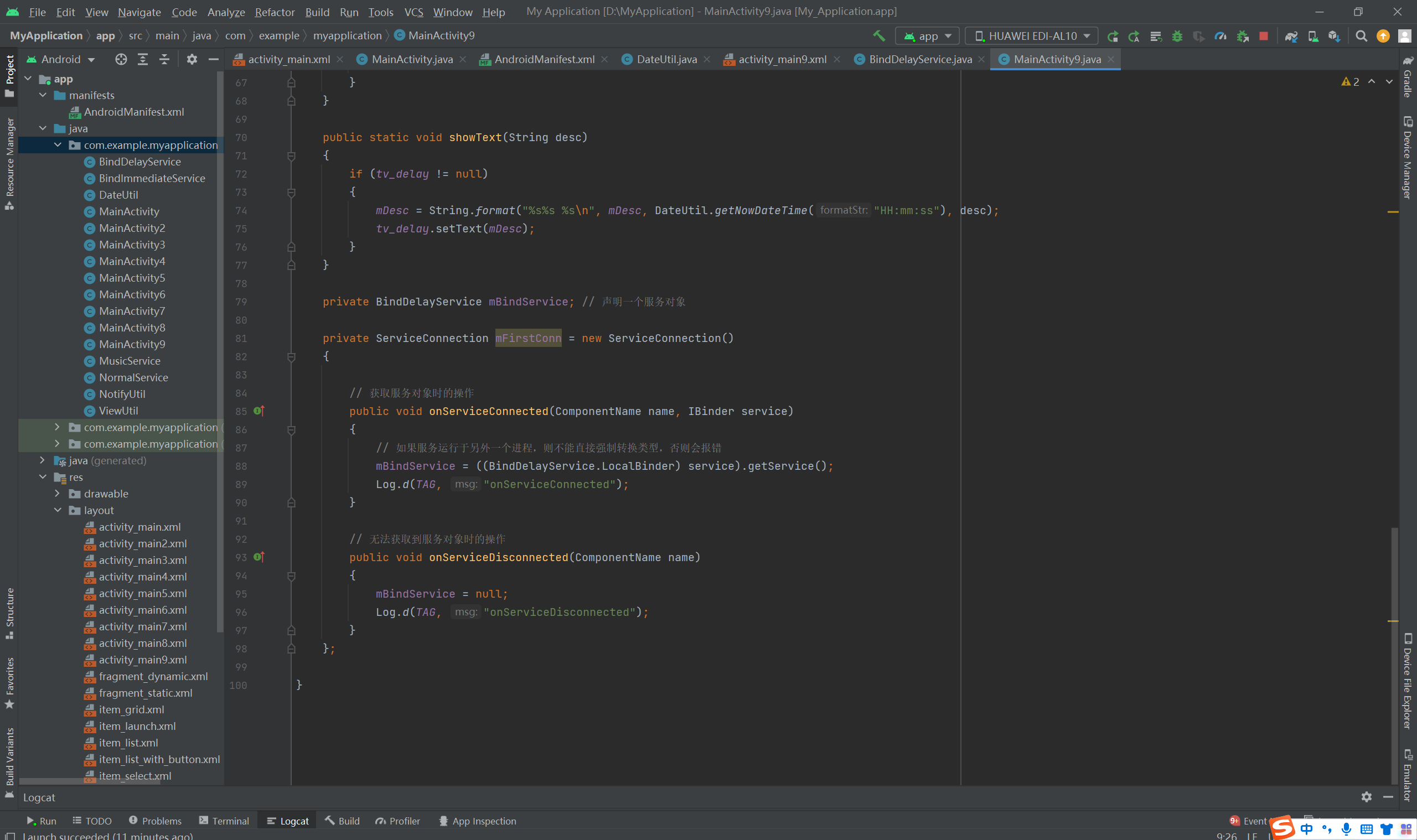
Task: Click the Make Project hammer icon
Action: click(878, 35)
